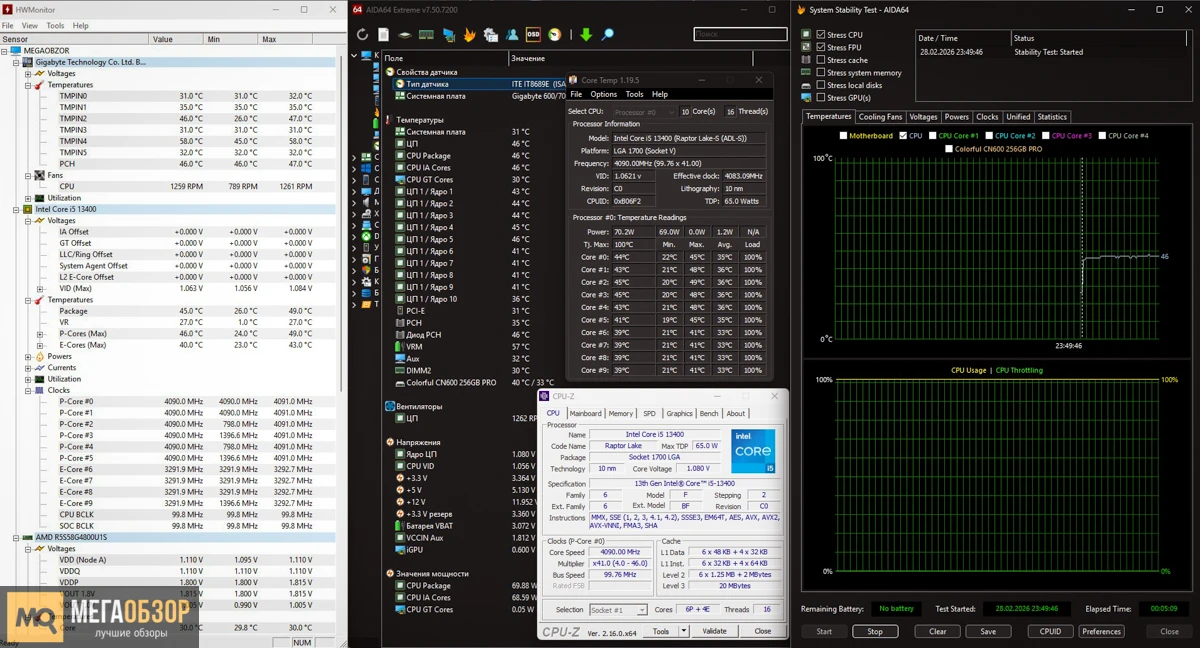Collapse the Clocks node in HWMonitor
This screenshot has width=1200, height=648.
(28, 391)
